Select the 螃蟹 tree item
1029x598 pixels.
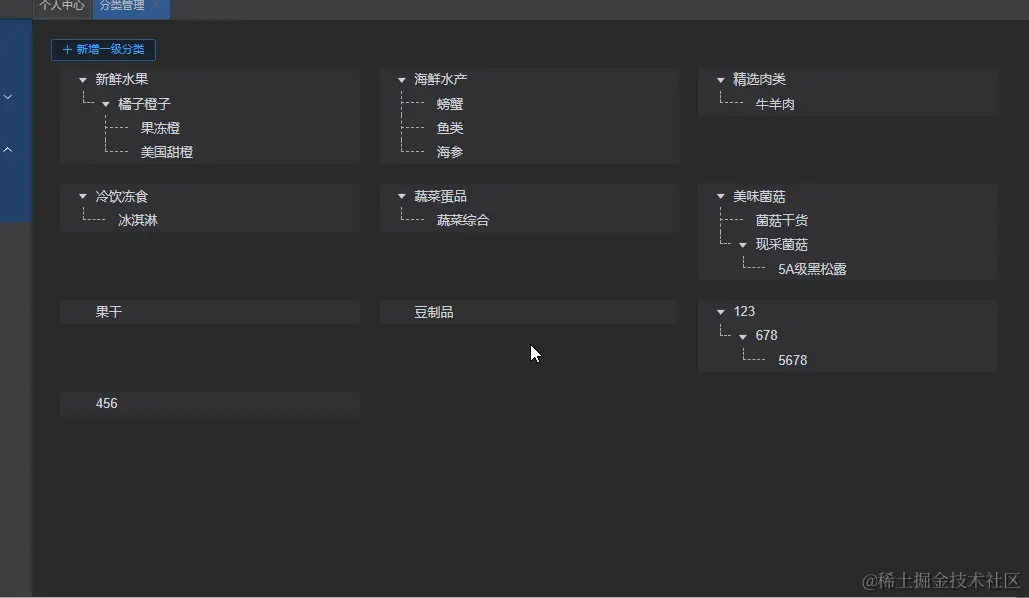click(x=450, y=104)
